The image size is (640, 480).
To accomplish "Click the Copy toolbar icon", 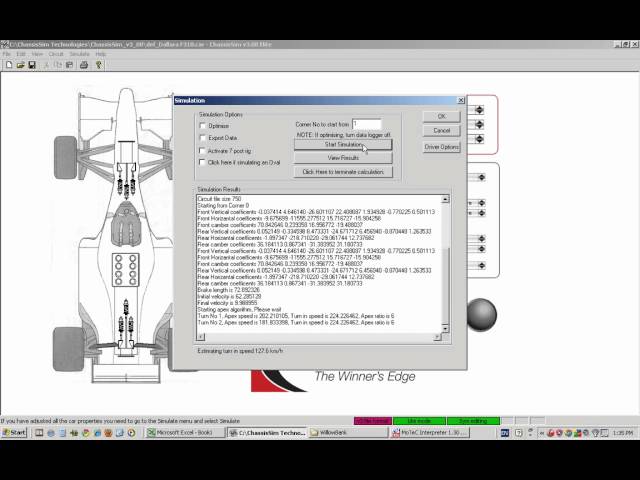I will pyautogui.click(x=58, y=65).
